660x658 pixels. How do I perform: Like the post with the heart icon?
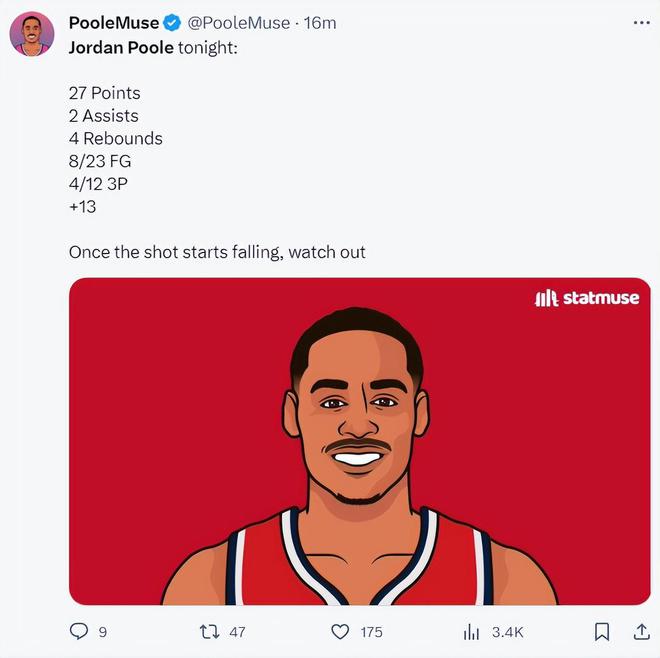point(340,632)
